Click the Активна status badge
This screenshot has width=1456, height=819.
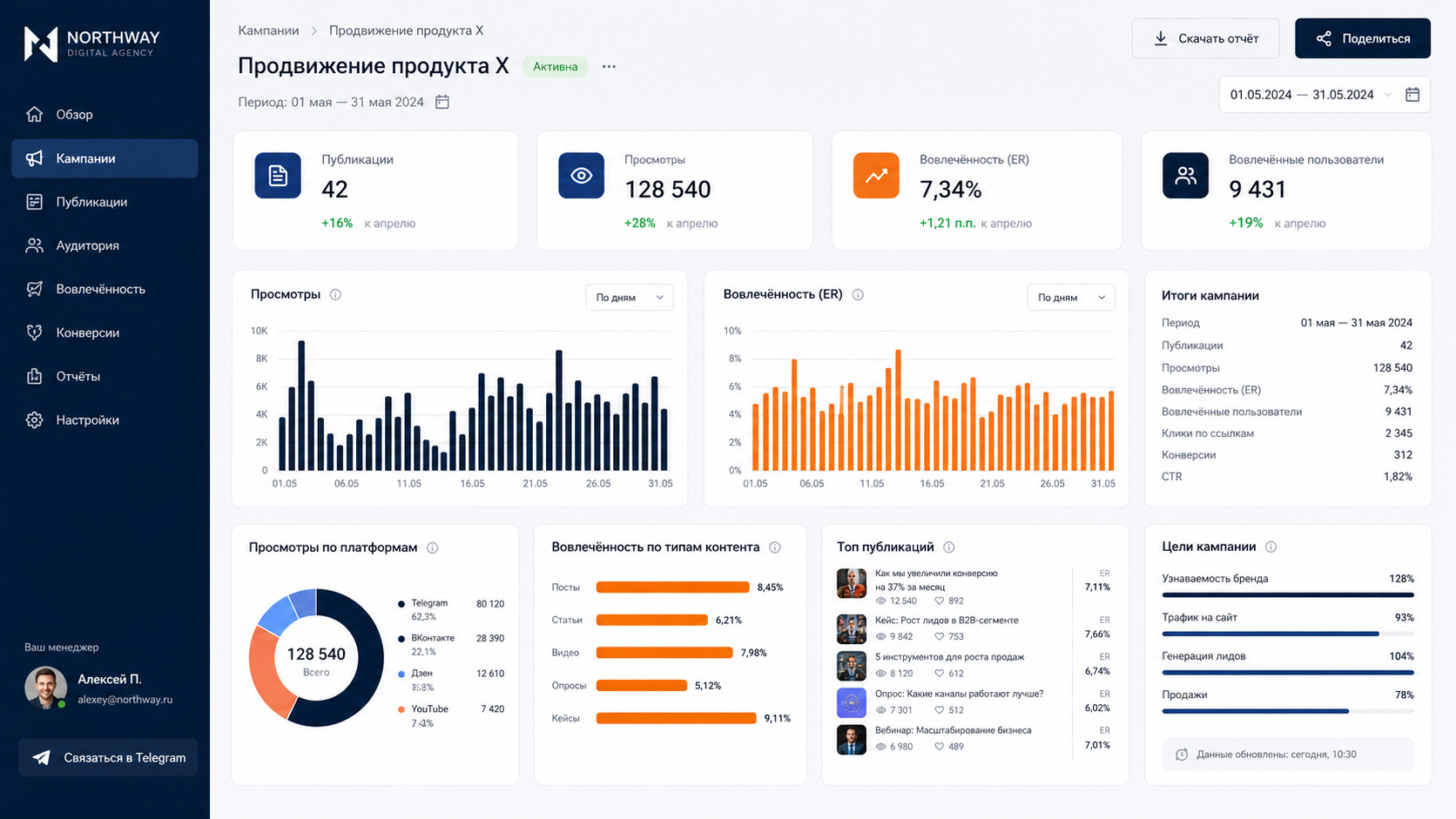click(556, 67)
